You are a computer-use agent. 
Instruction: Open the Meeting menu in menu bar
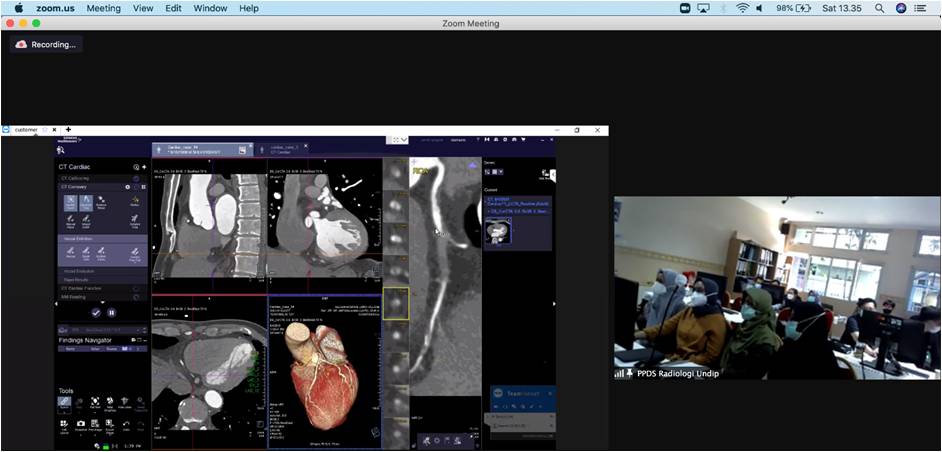click(103, 8)
